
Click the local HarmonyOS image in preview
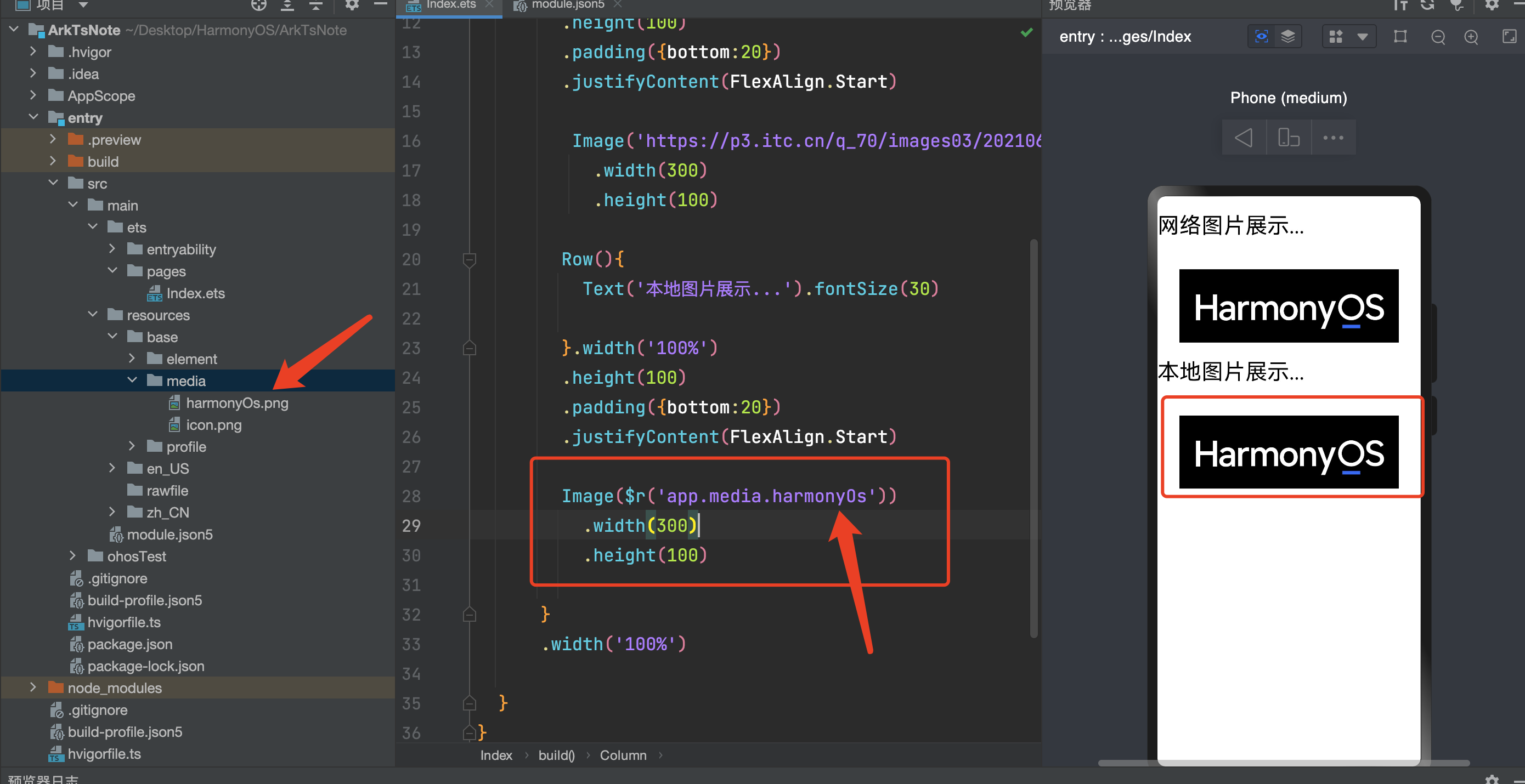(1288, 452)
